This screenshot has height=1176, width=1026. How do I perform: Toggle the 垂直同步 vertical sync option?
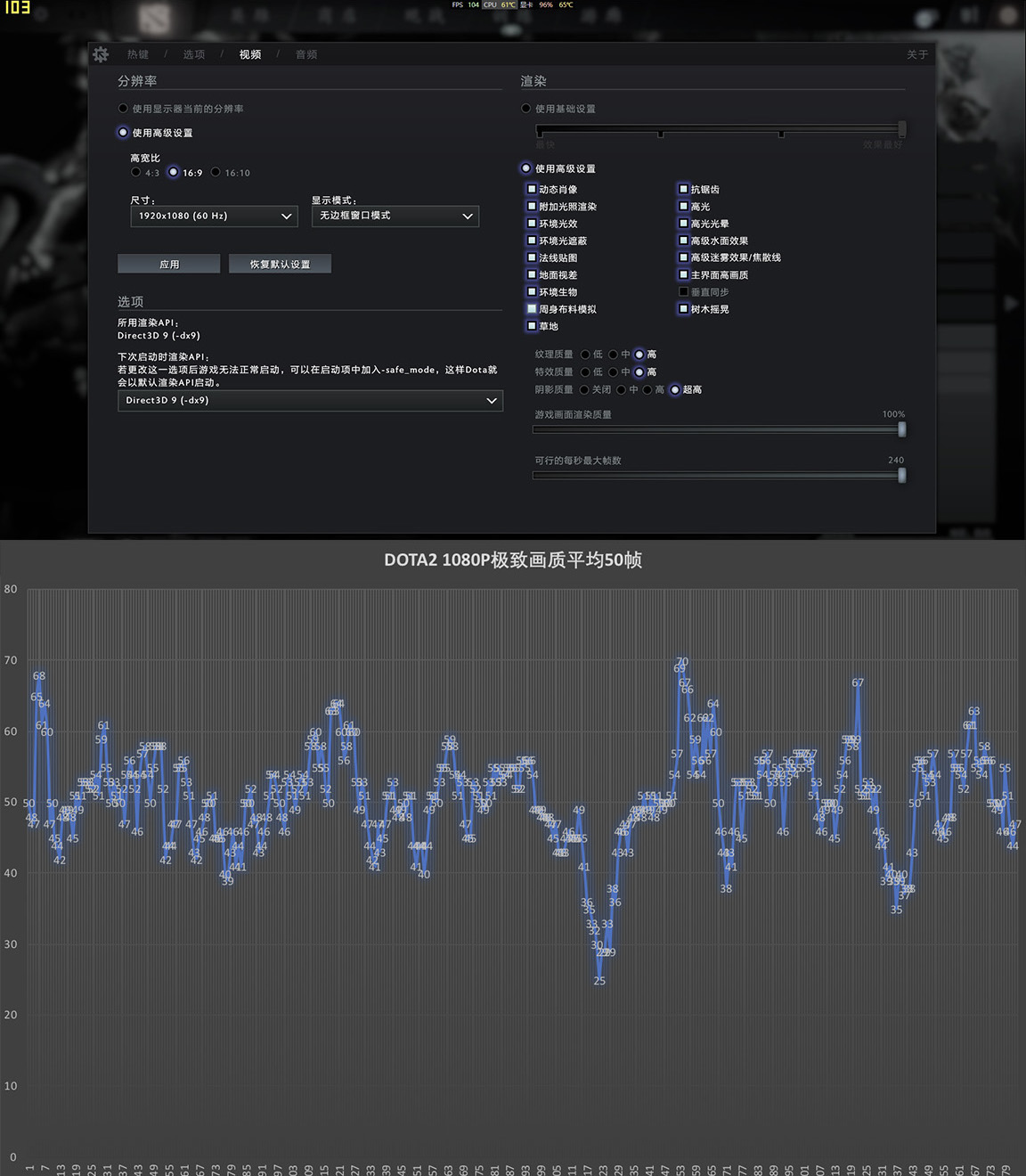pos(681,291)
